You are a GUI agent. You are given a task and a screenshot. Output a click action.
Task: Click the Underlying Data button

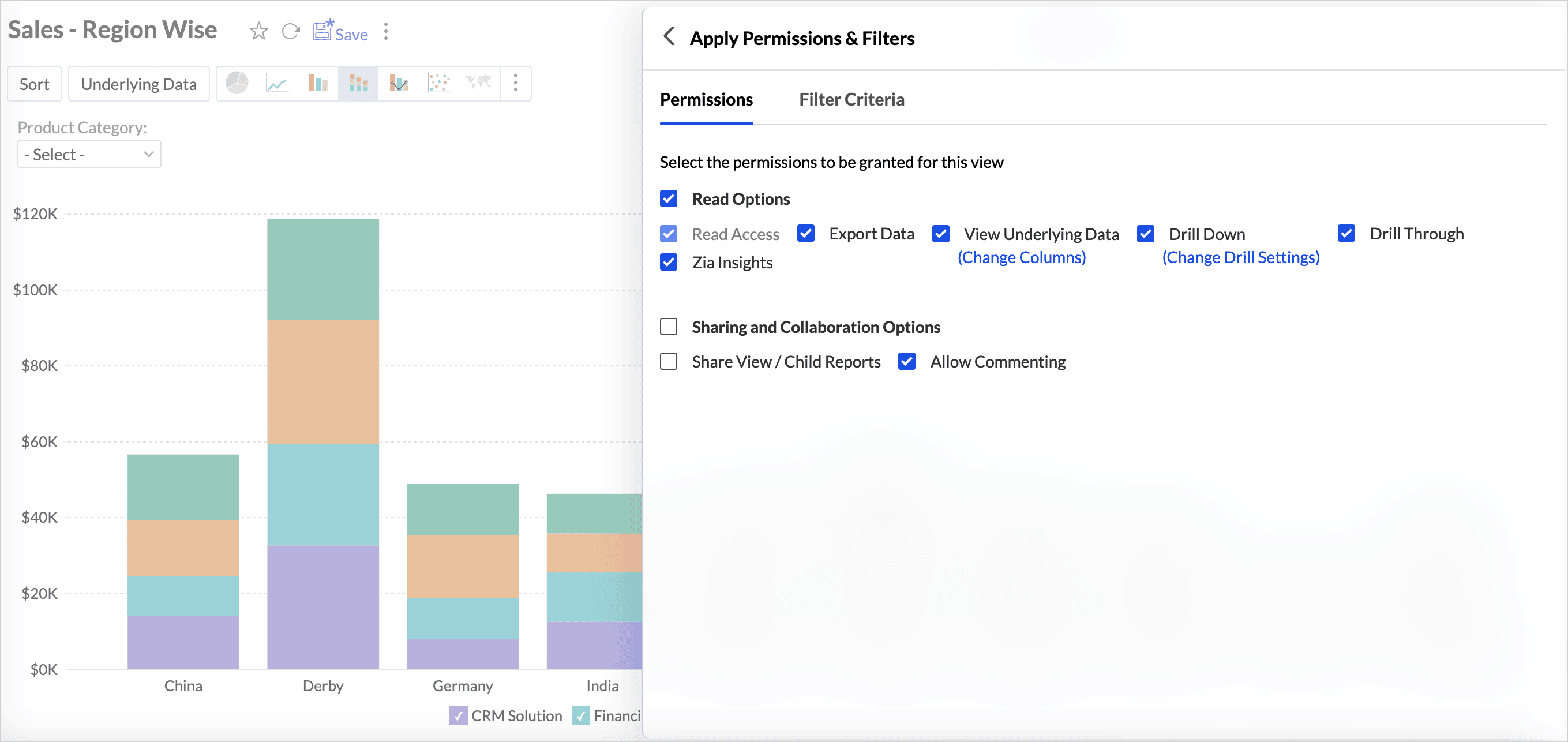[139, 84]
